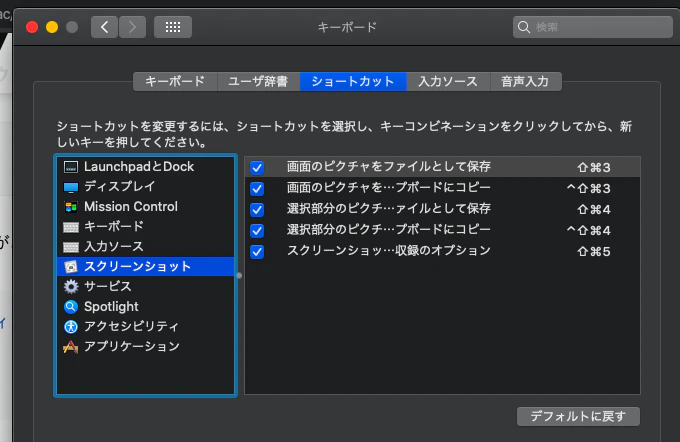
Task: Click the ⌃⇧⌘4 key combination
Action: click(588, 230)
